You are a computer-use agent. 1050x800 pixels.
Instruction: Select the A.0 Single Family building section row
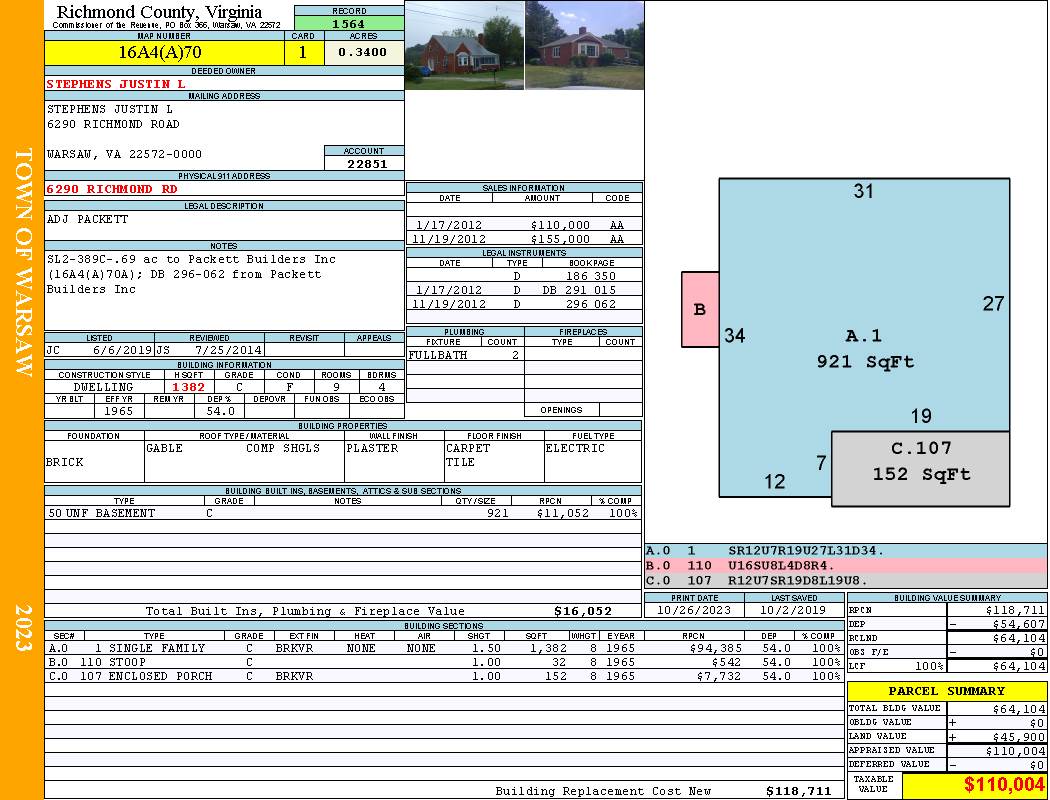(444, 648)
